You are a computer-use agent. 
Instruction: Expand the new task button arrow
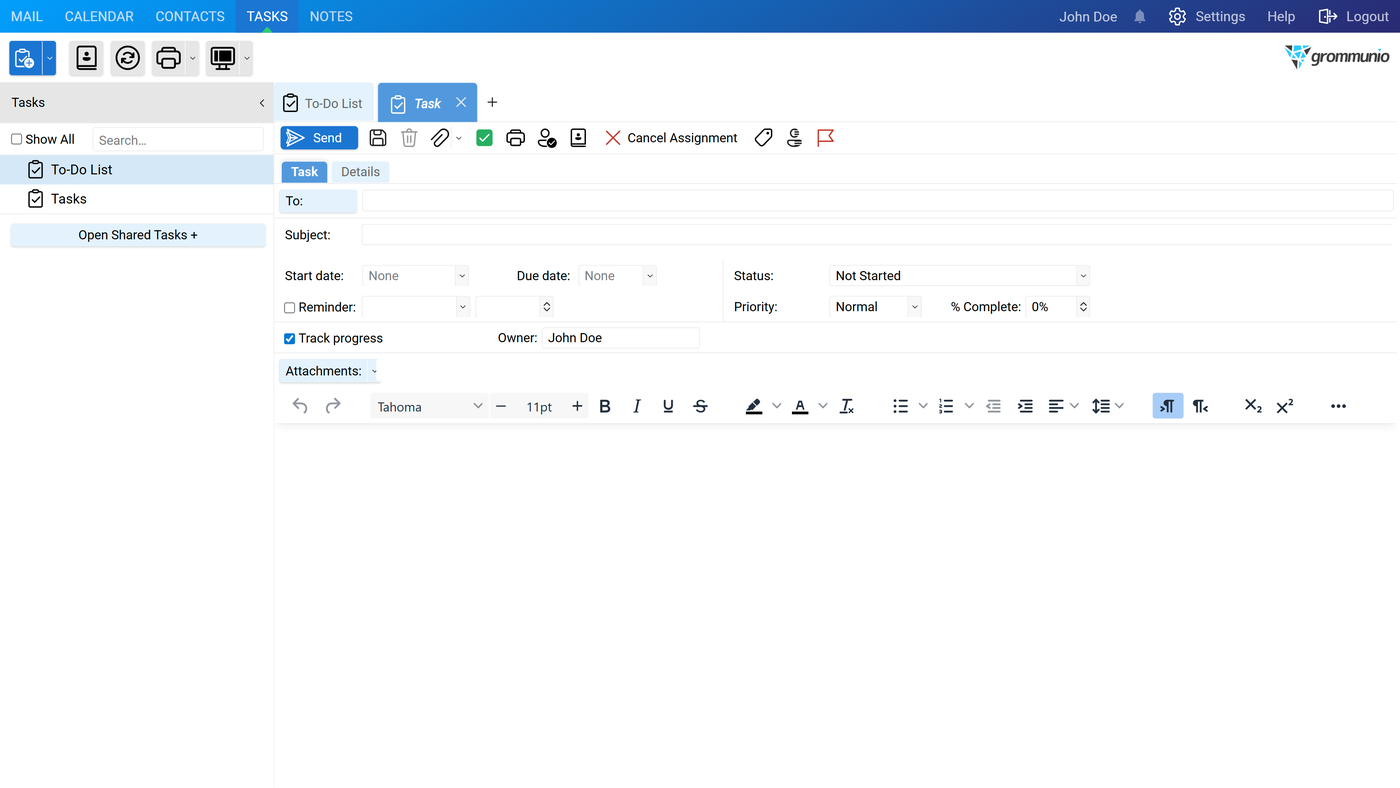pos(49,58)
